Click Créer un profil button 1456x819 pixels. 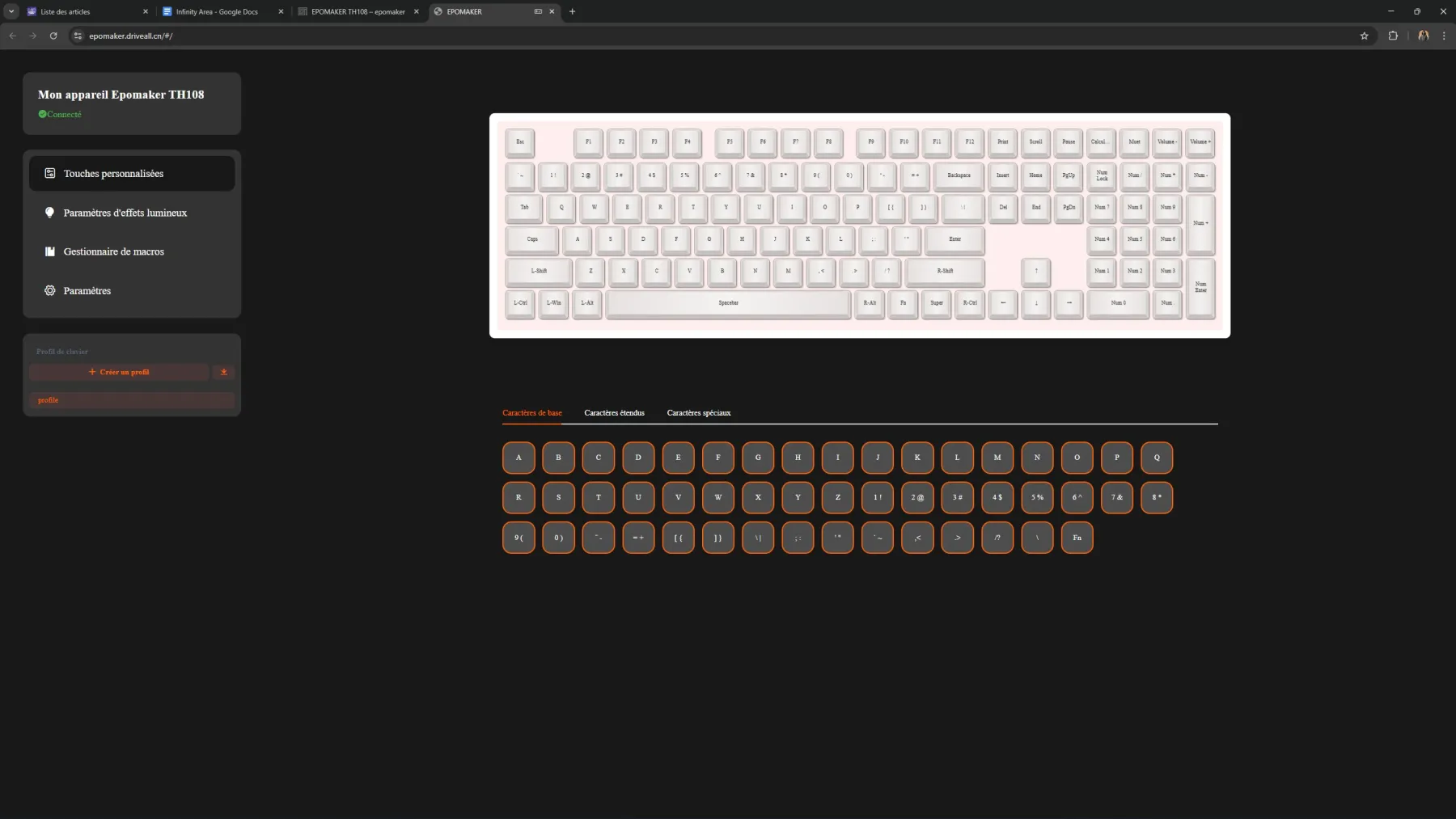[x=119, y=372]
